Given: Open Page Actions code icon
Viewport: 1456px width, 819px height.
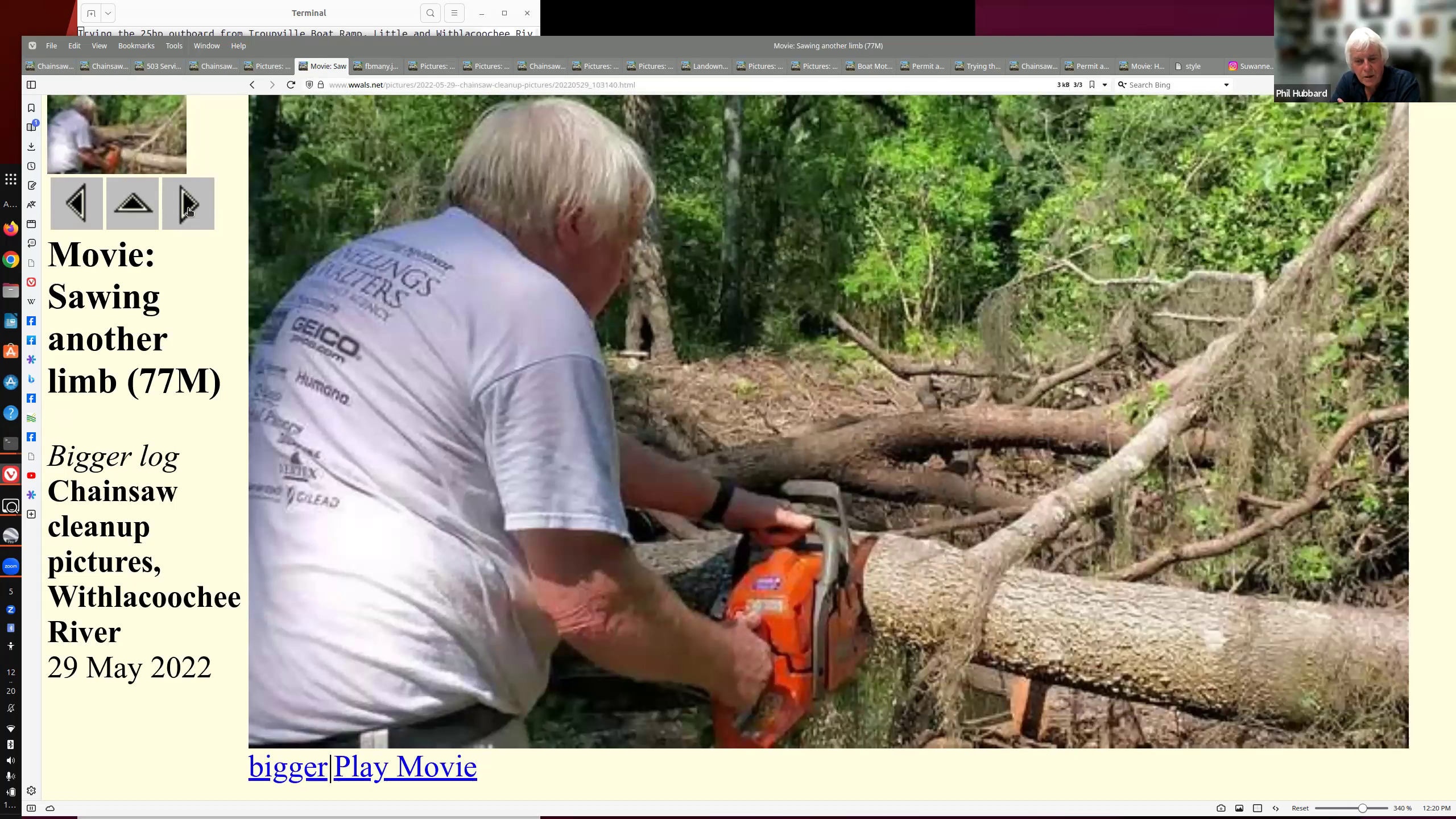Looking at the screenshot, I should pos(1276,808).
